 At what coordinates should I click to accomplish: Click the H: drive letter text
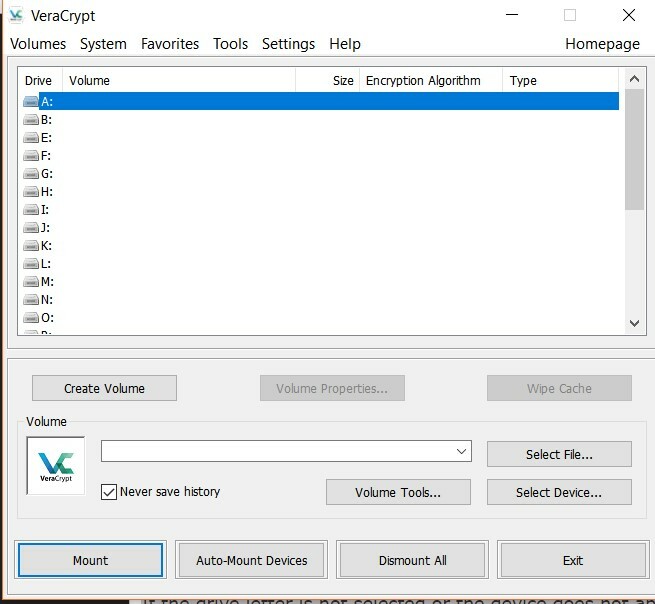(x=47, y=192)
